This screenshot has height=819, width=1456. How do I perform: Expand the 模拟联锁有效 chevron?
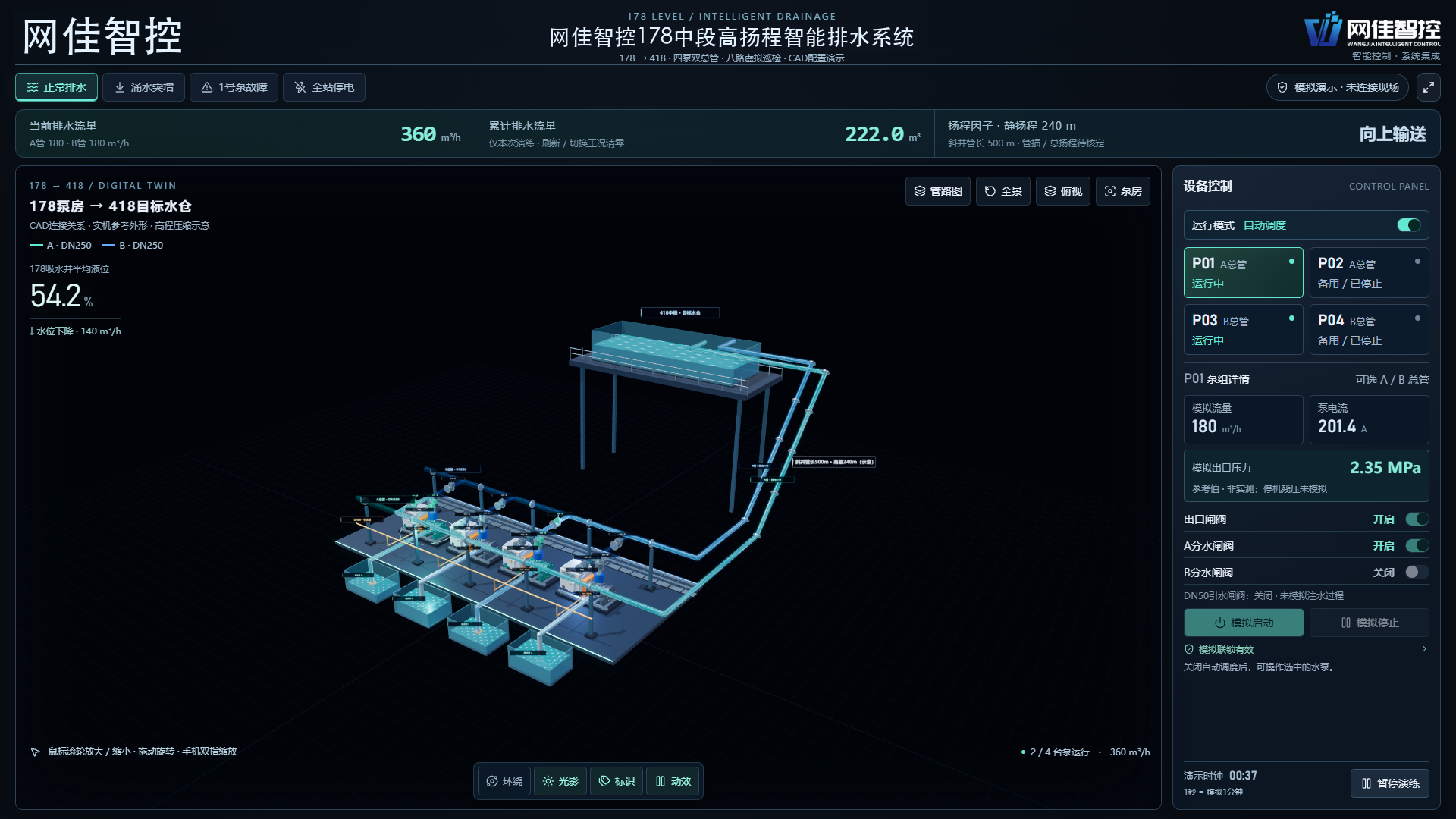coord(1424,649)
